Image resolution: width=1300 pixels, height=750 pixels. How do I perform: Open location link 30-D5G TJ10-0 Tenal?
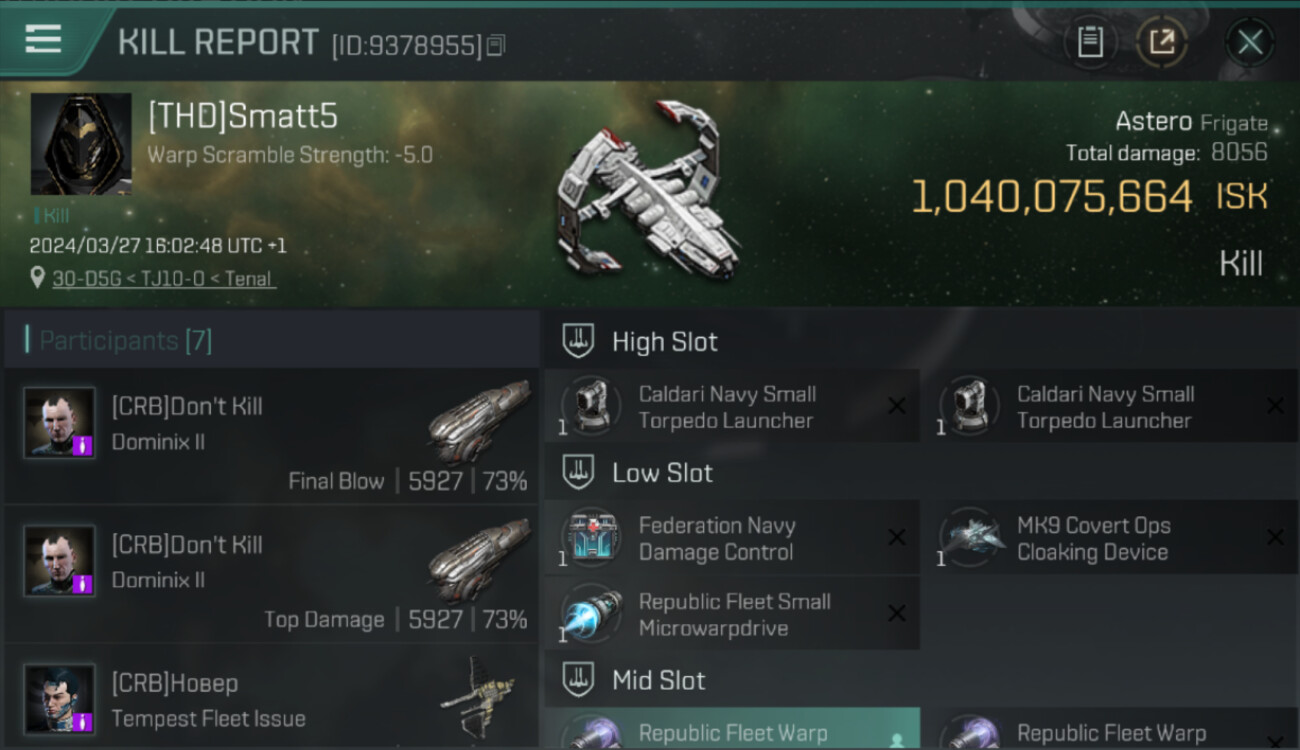[x=164, y=279]
